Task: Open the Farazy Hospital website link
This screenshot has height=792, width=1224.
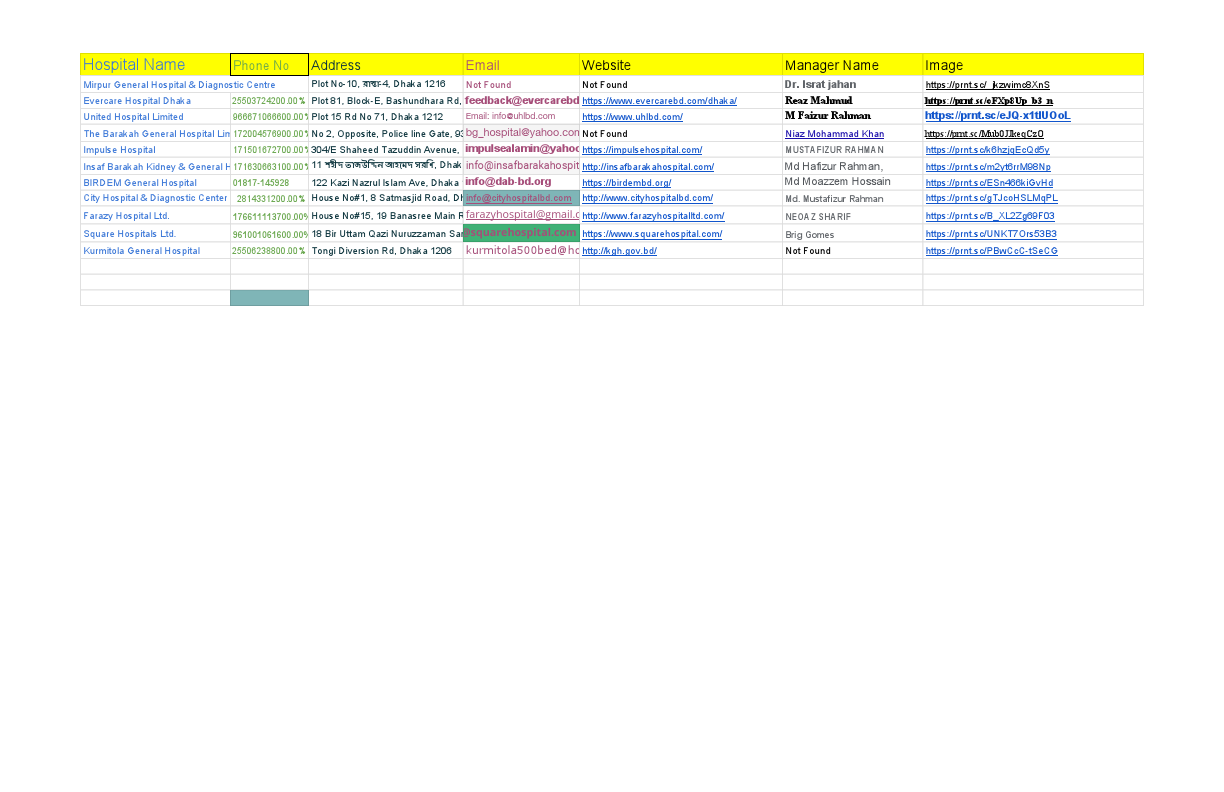Action: coord(653,215)
